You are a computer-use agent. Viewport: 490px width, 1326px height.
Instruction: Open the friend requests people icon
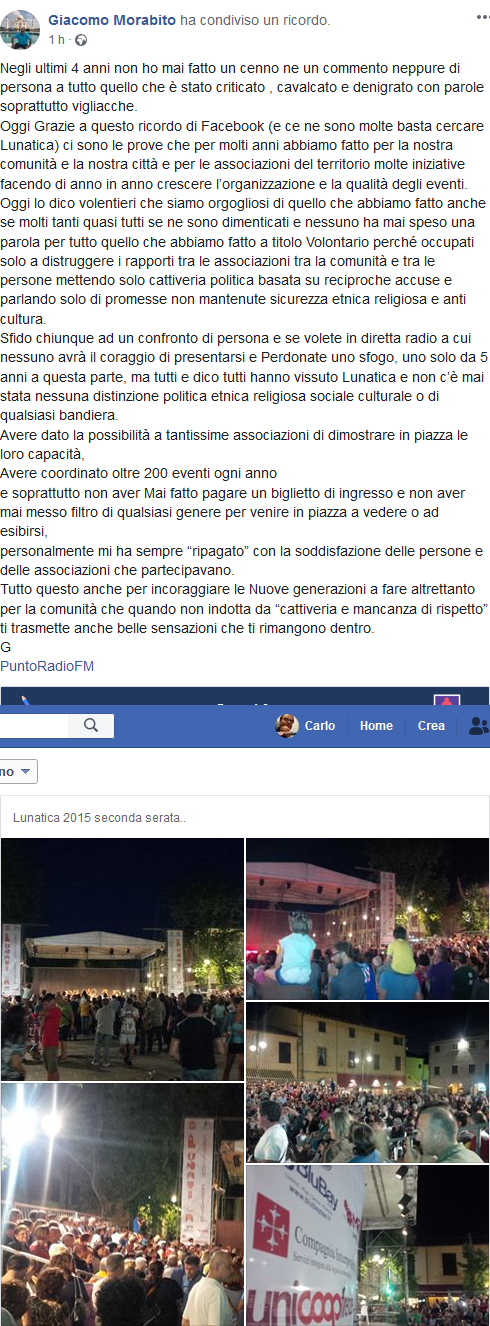pos(478,726)
